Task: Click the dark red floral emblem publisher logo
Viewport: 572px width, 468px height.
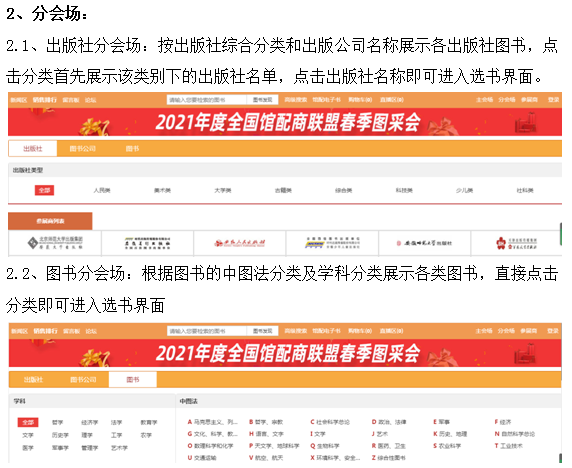Action: coord(516,243)
